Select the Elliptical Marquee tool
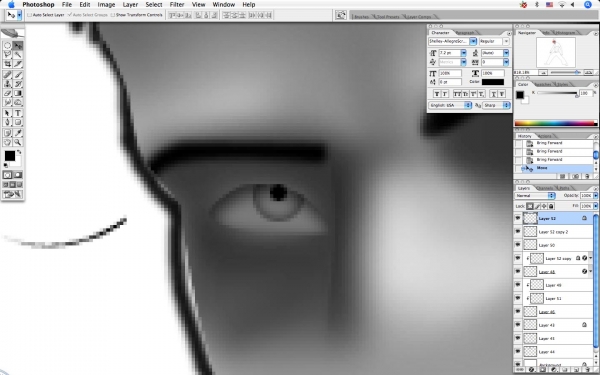Image resolution: width=600 pixels, height=375 pixels. pyautogui.click(x=7, y=46)
